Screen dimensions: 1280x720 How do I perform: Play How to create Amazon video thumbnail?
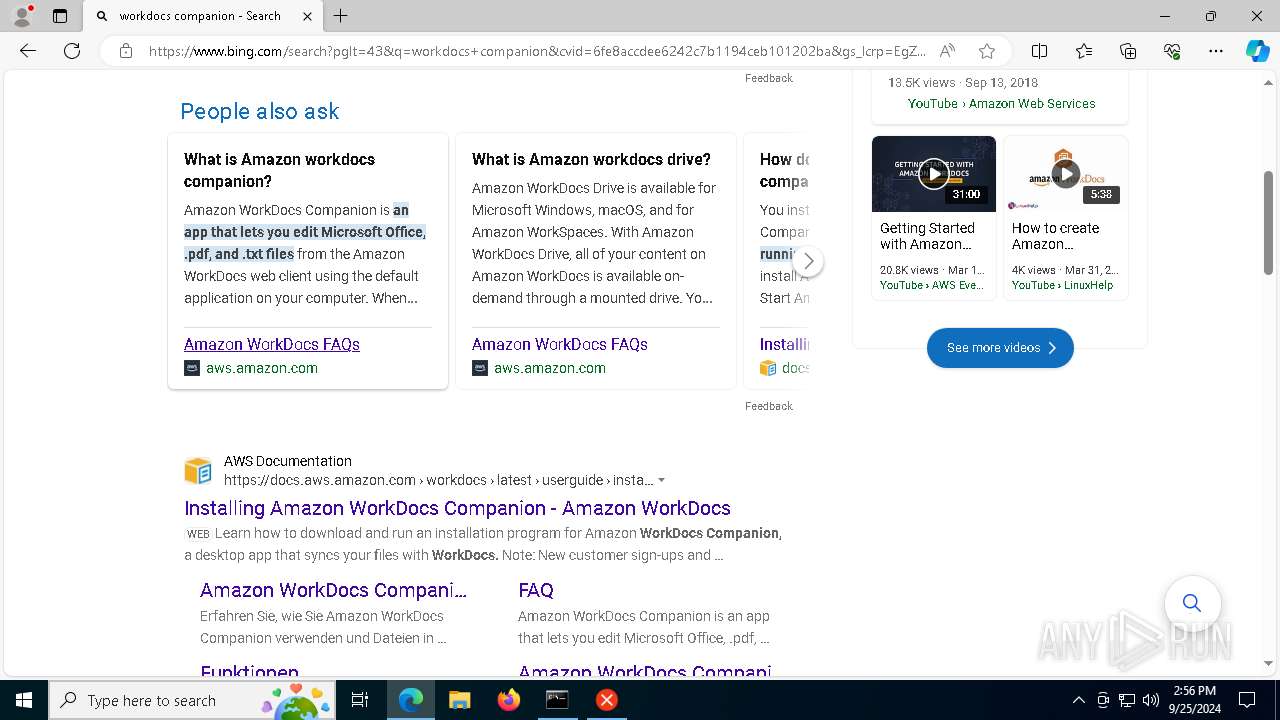pos(1066,174)
